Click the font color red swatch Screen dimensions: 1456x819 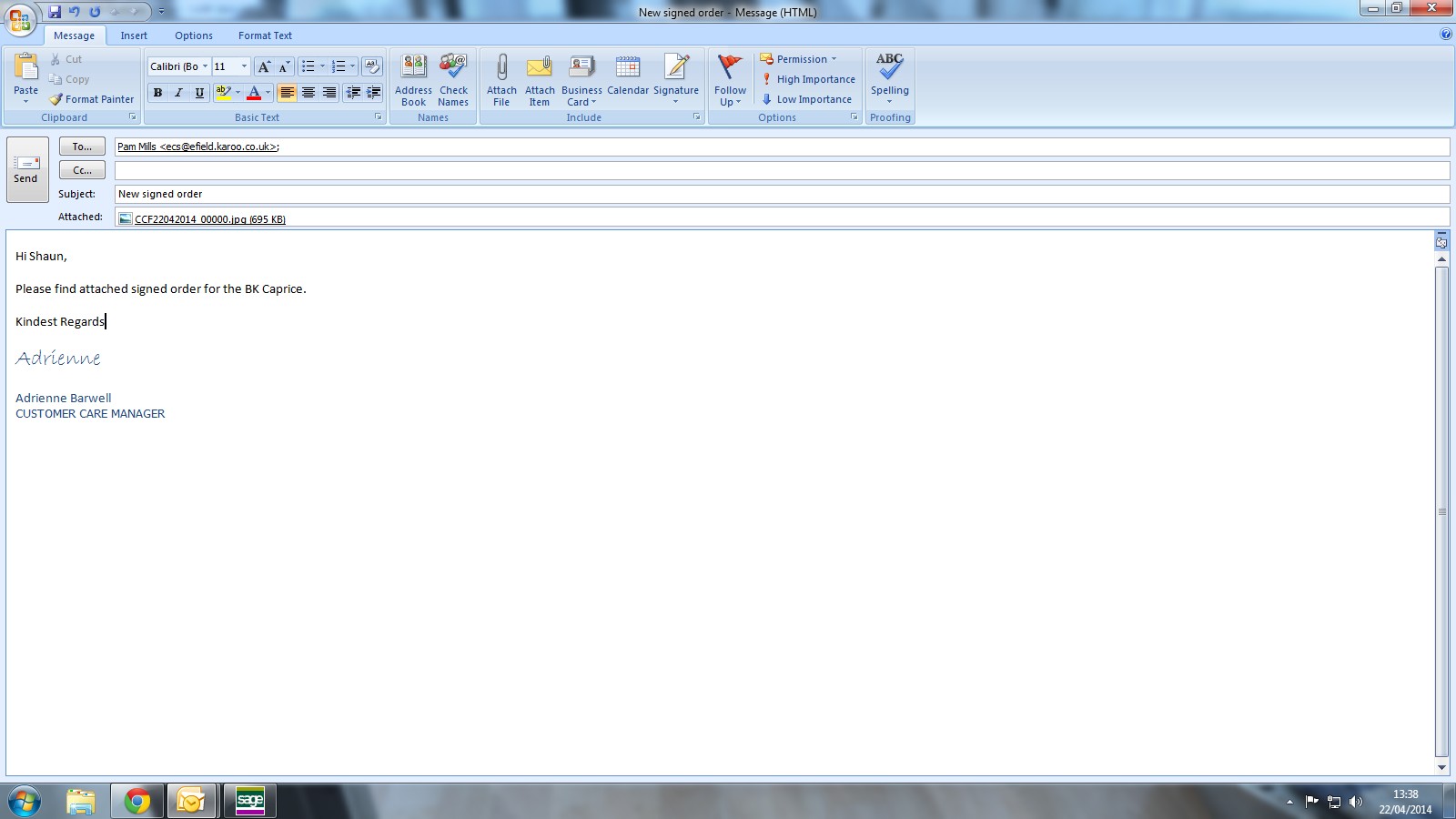coord(254,93)
